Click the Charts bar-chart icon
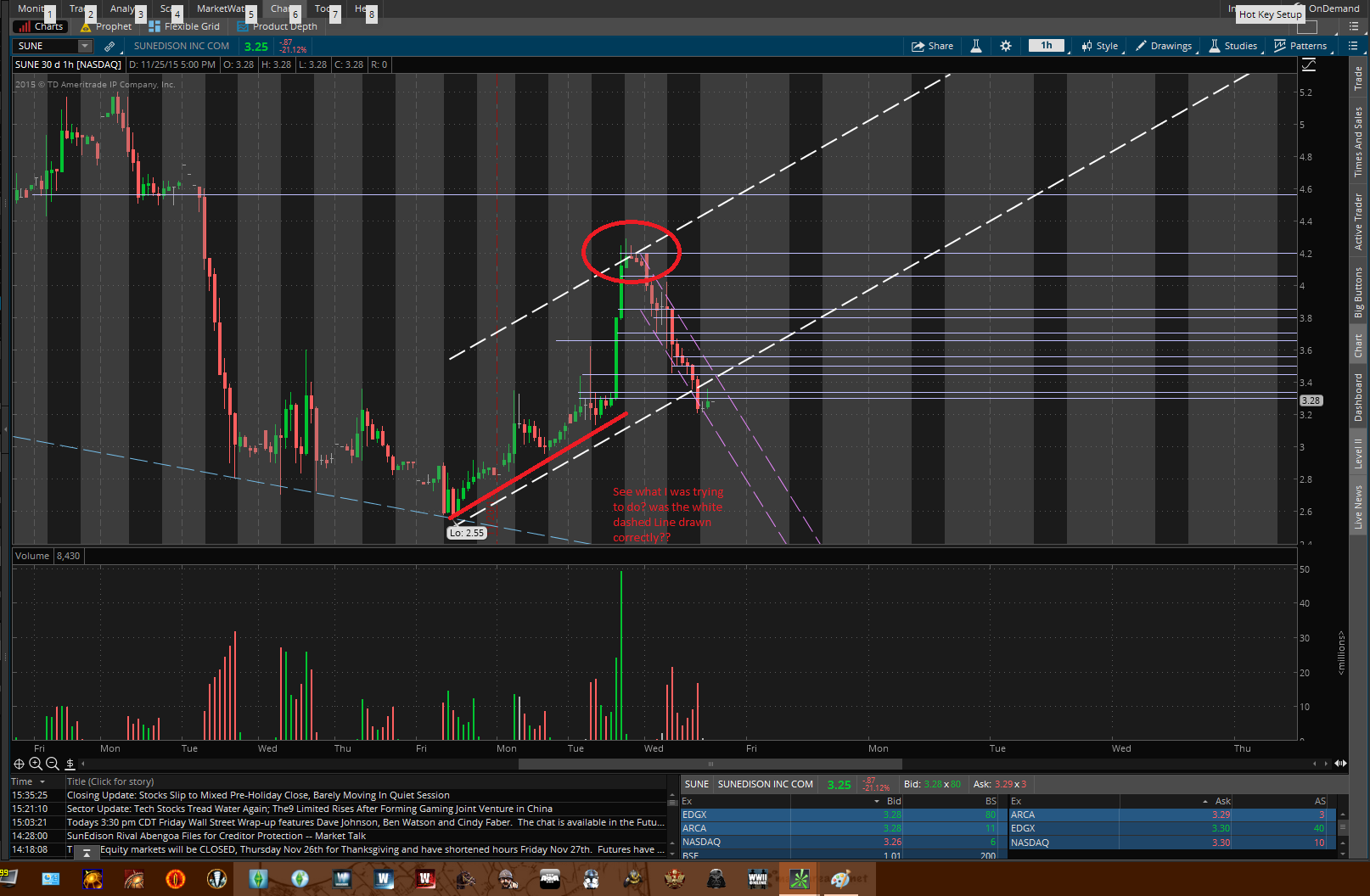This screenshot has height=896, width=1370. (23, 27)
